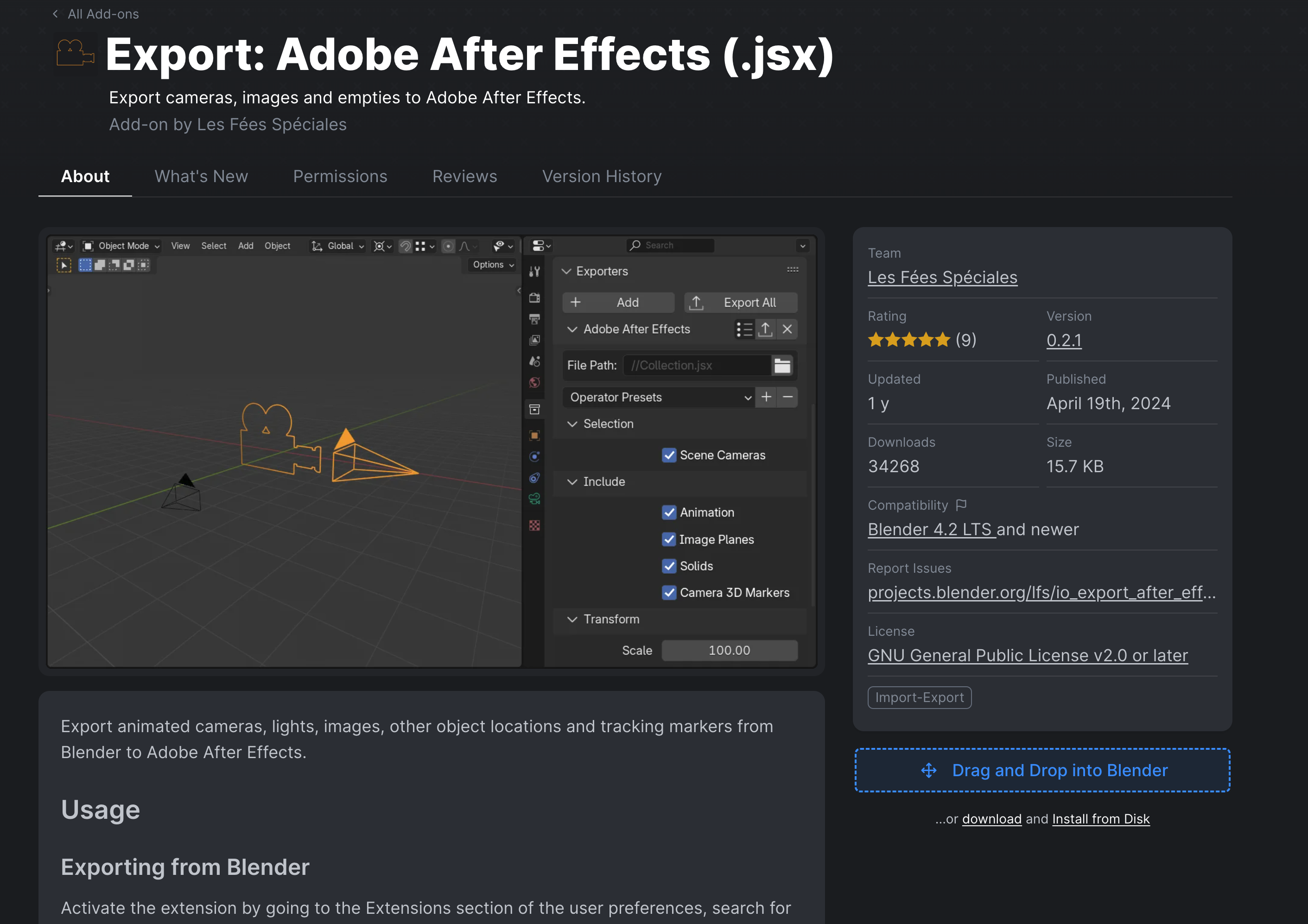Open the Version History tab

click(x=602, y=177)
